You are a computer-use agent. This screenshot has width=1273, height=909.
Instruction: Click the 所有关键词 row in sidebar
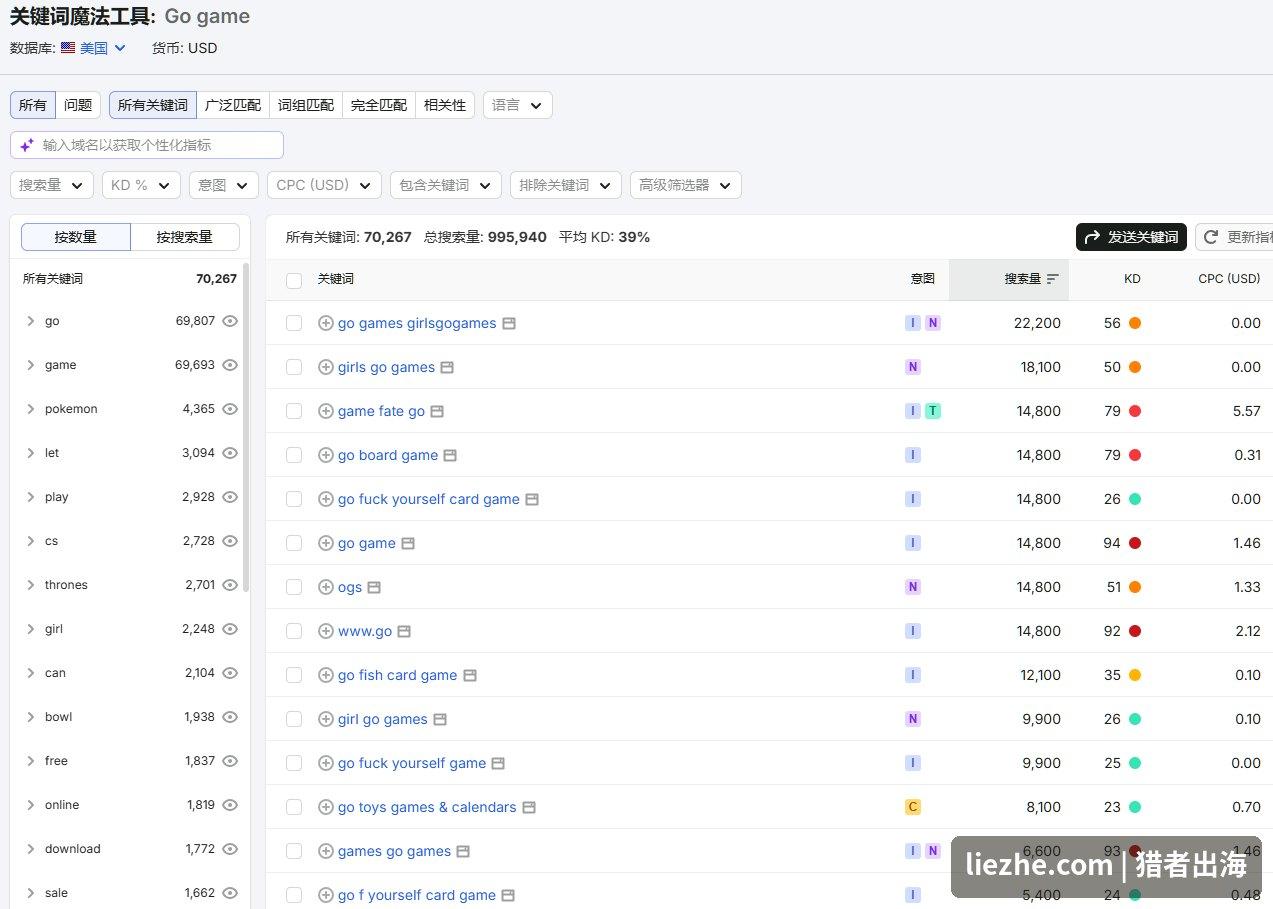[x=130, y=279]
